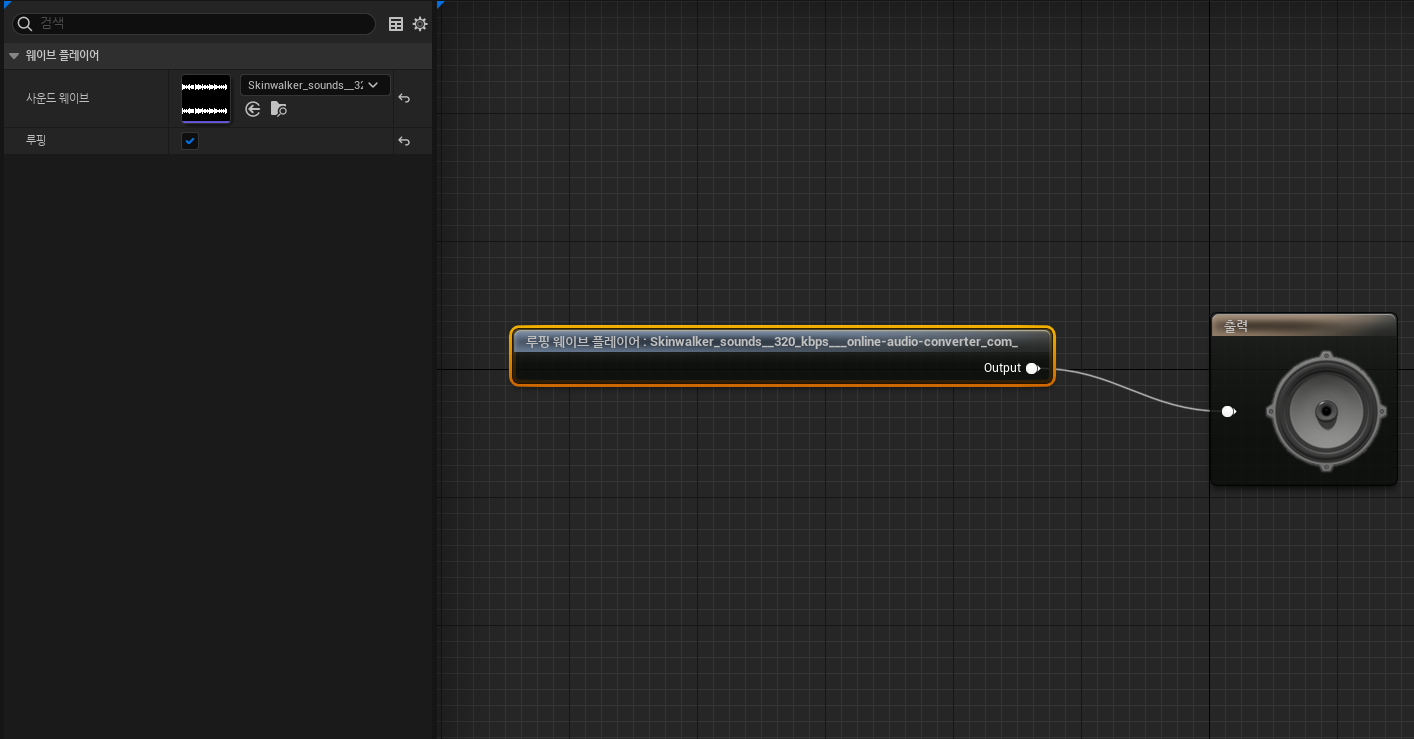Click the speaker icon on output node

(1326, 411)
